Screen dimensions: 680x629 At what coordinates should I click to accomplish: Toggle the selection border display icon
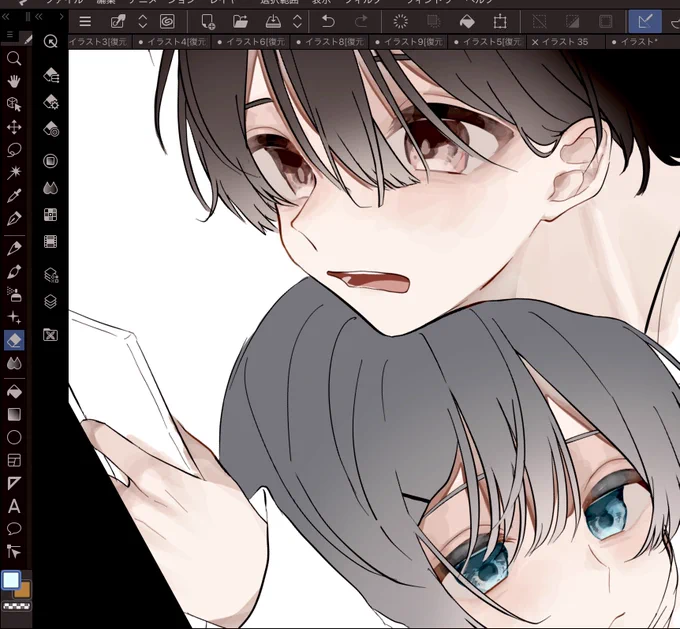tap(605, 21)
